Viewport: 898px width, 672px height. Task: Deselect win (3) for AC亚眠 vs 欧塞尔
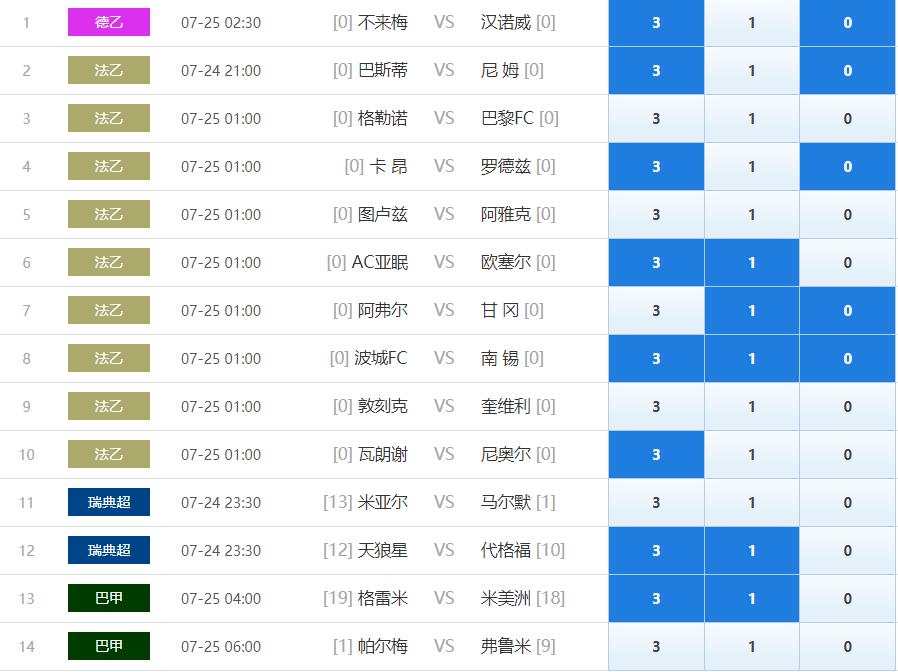pos(656,262)
